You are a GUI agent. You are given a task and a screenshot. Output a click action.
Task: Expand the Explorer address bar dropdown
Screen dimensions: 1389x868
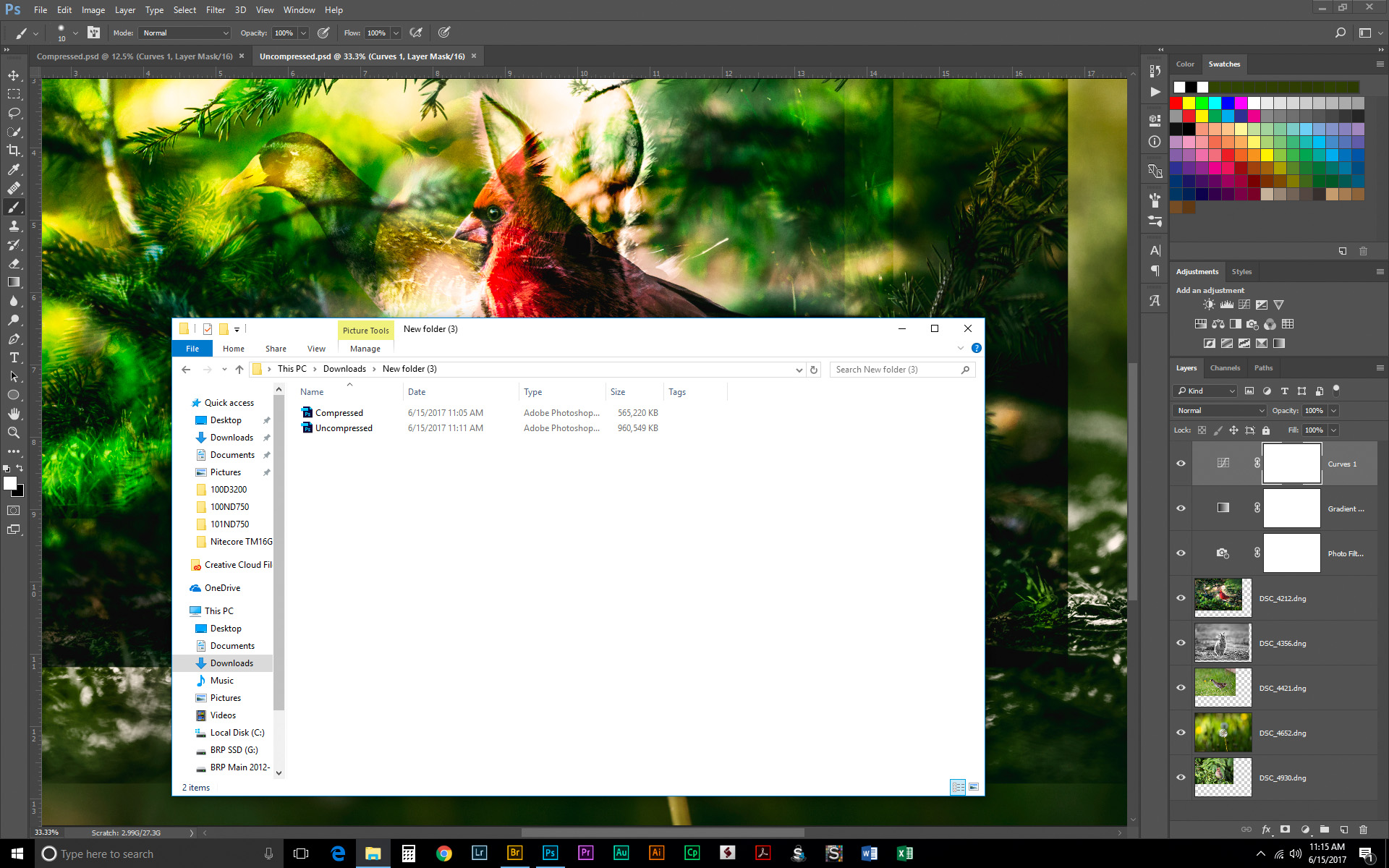pyautogui.click(x=799, y=370)
